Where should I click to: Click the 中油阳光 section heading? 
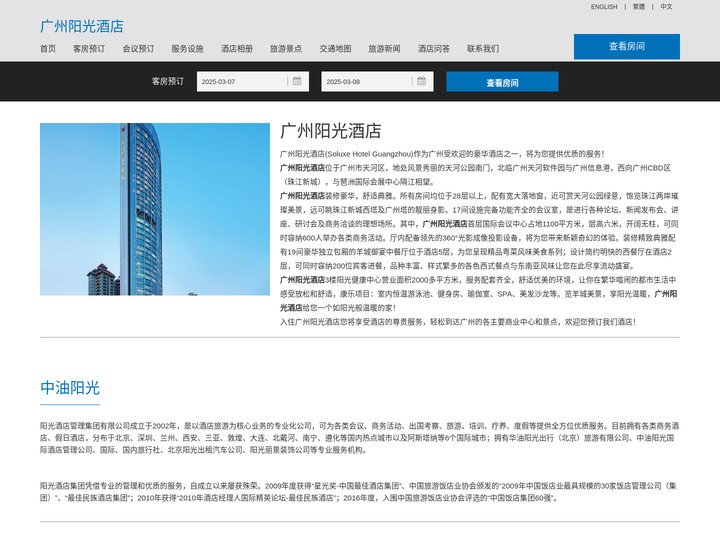pyautogui.click(x=70, y=388)
